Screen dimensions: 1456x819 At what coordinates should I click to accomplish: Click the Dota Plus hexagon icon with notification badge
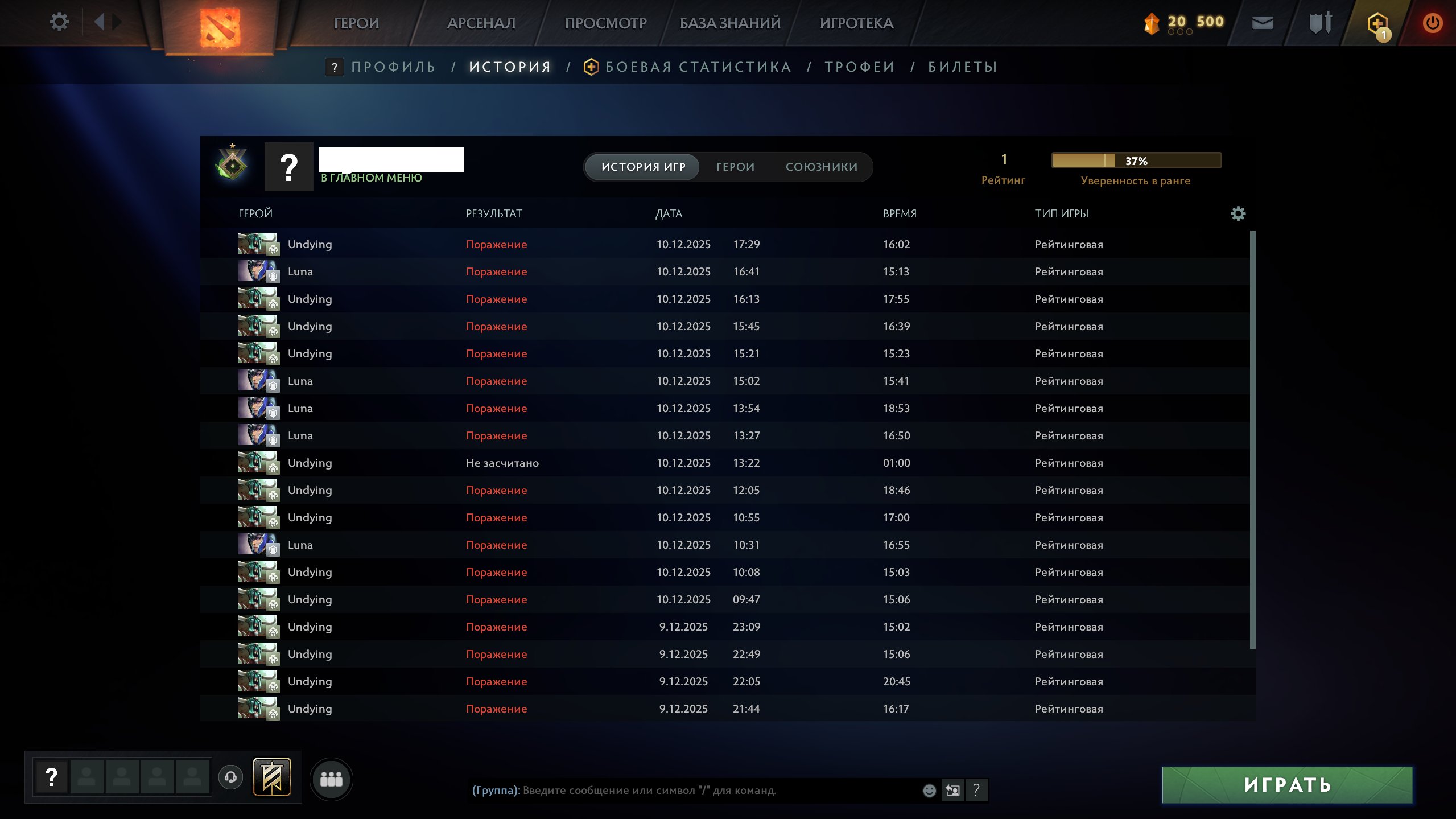[1377, 23]
